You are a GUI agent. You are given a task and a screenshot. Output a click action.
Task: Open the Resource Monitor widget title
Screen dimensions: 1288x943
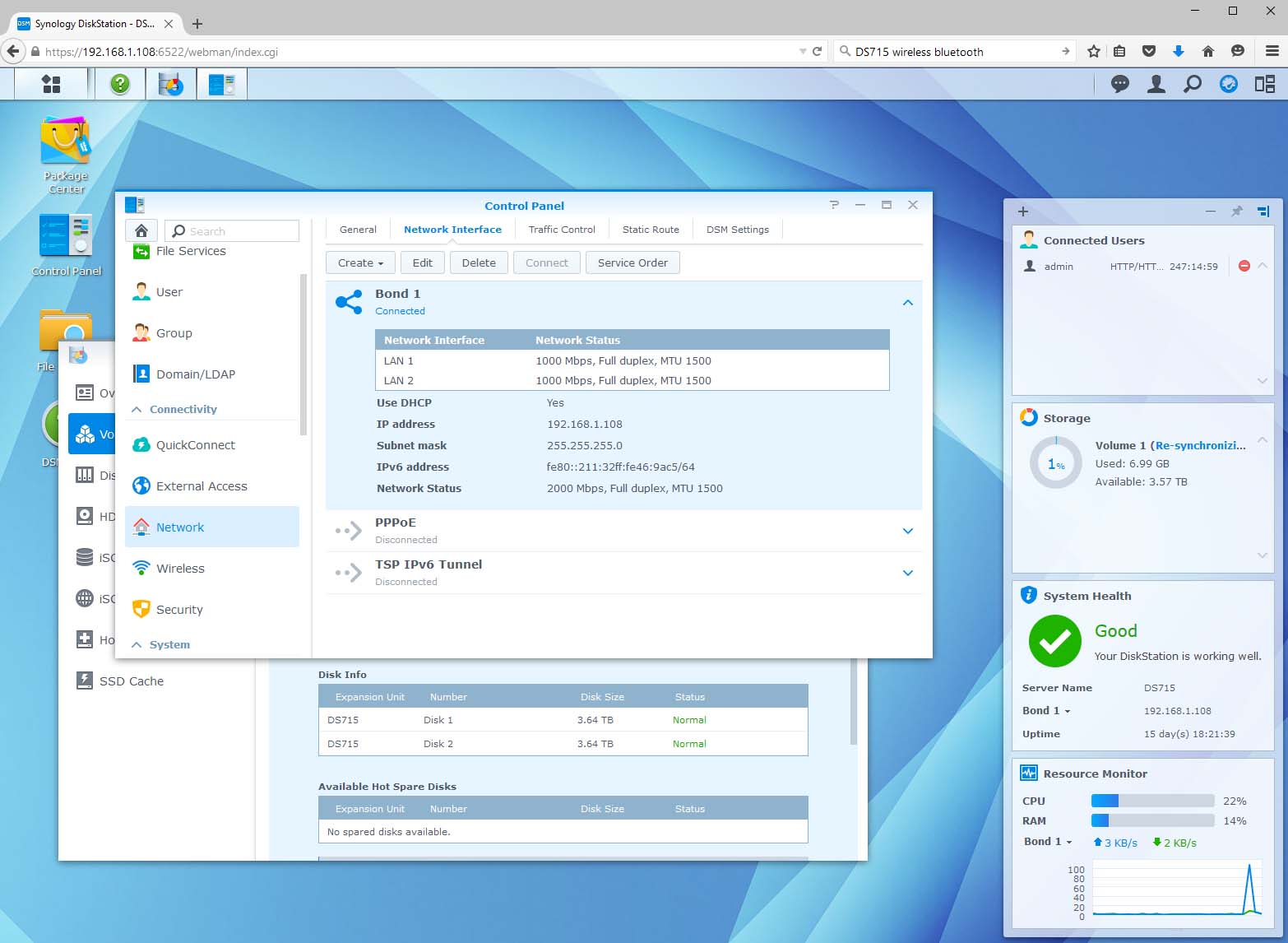1095,773
